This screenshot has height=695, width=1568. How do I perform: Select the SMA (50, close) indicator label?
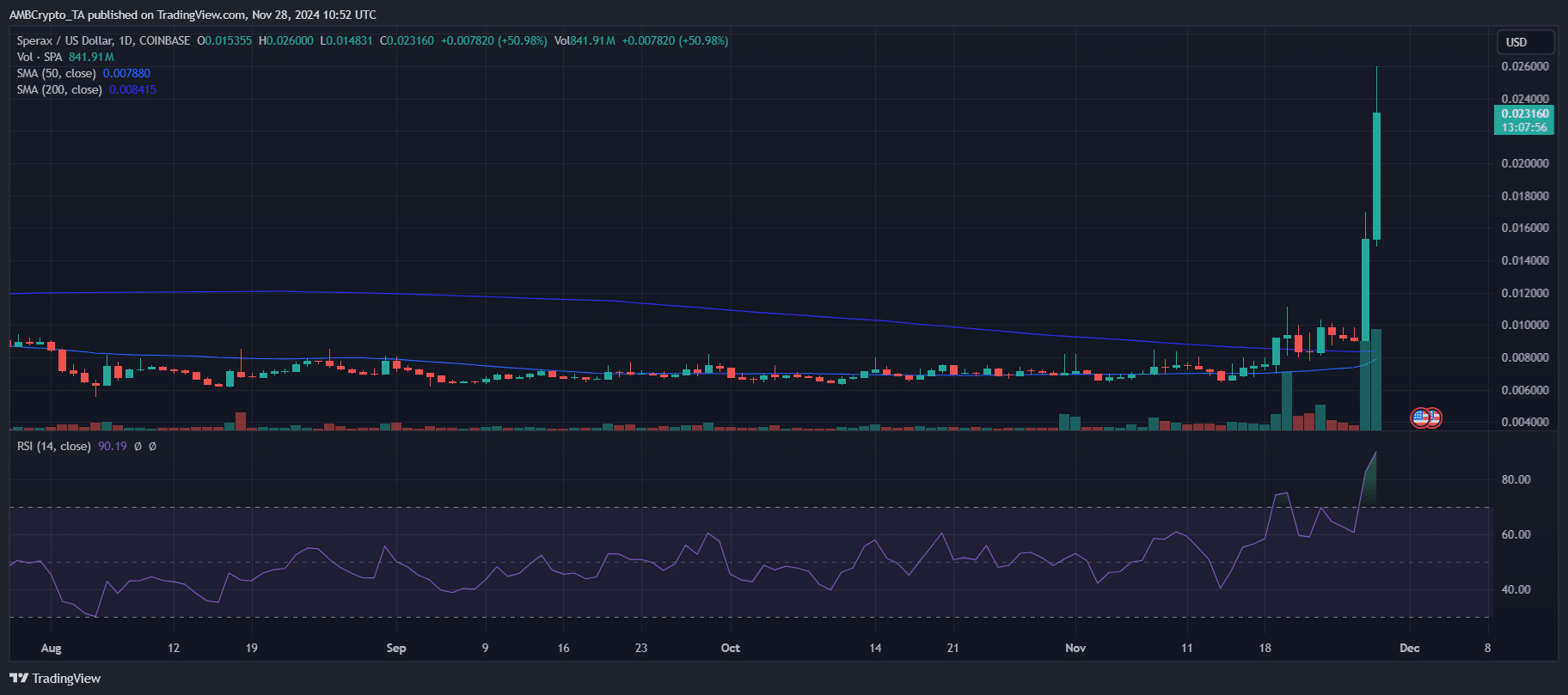(x=56, y=73)
